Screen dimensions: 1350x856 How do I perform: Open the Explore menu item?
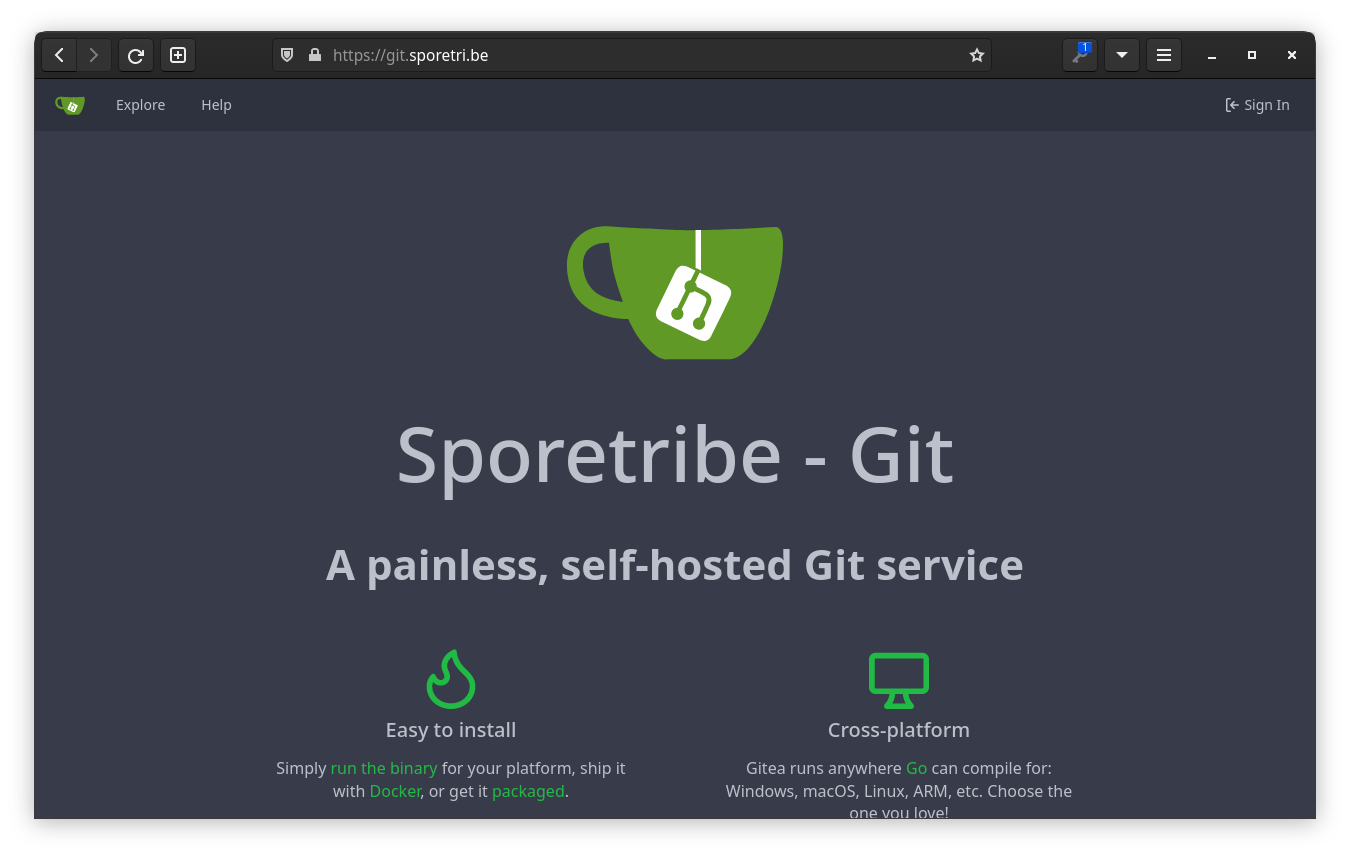tap(140, 105)
